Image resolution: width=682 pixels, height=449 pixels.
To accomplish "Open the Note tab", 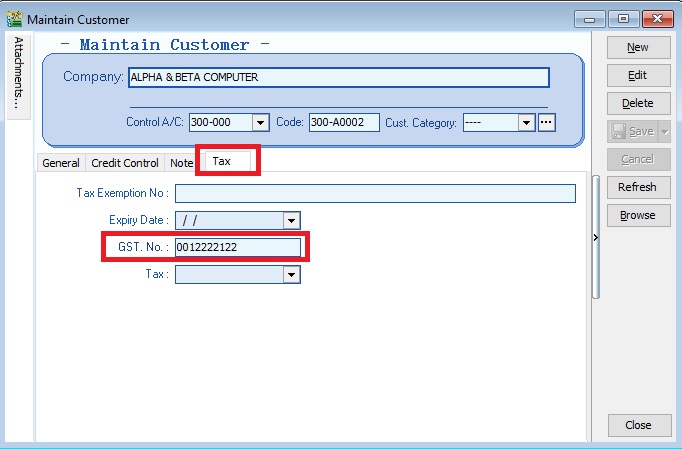I will coord(181,163).
